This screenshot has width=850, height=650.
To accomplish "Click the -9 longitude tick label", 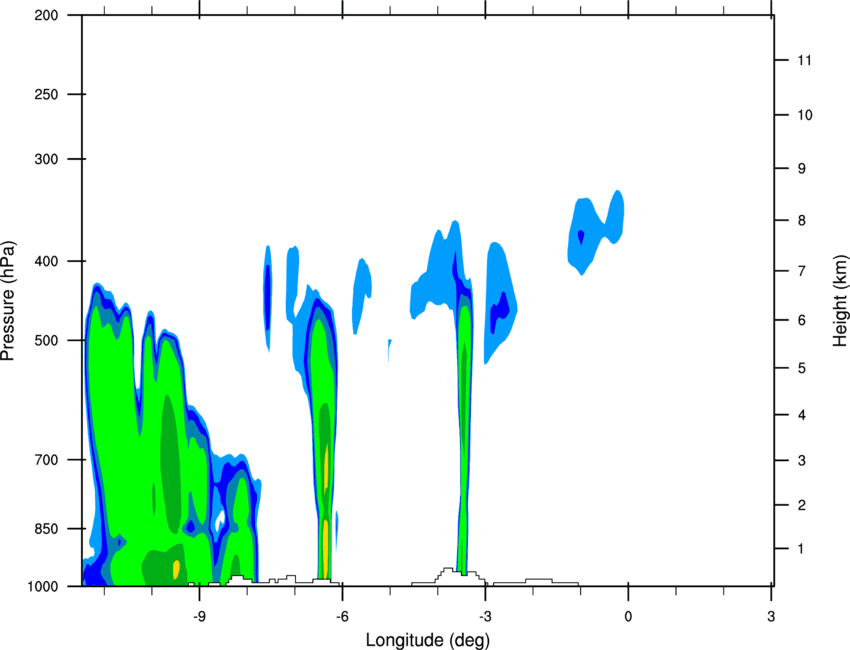I will tap(199, 617).
